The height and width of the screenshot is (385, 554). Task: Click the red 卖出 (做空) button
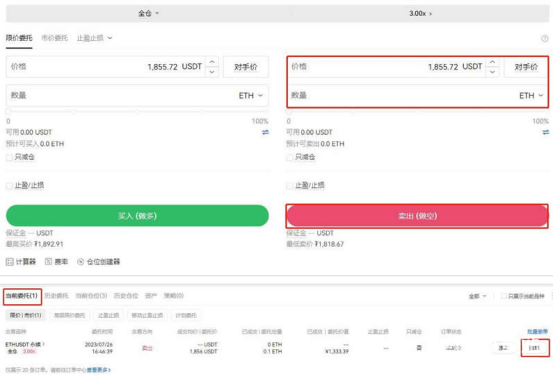417,215
